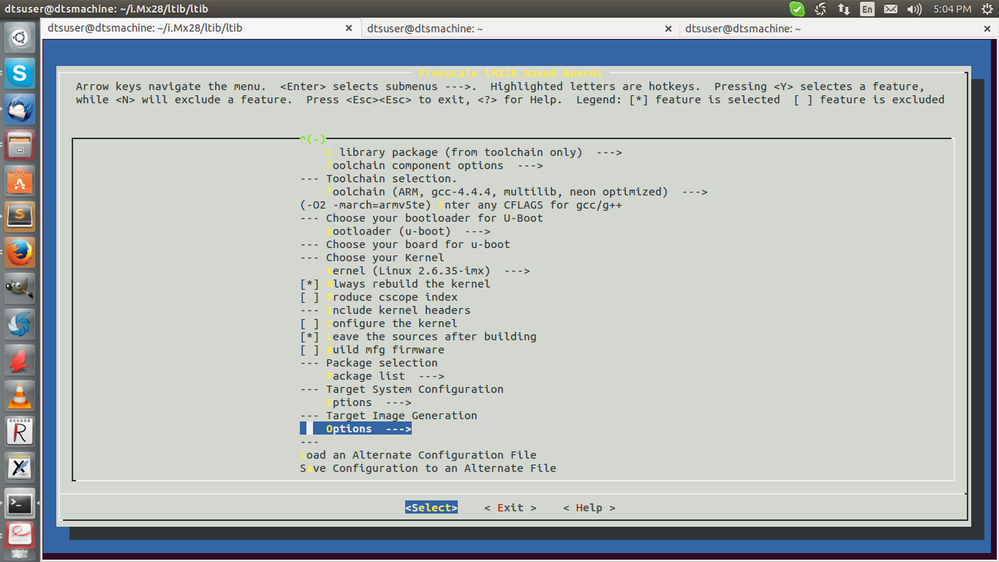Select Include kernel headers entry
The image size is (999, 562).
385,310
